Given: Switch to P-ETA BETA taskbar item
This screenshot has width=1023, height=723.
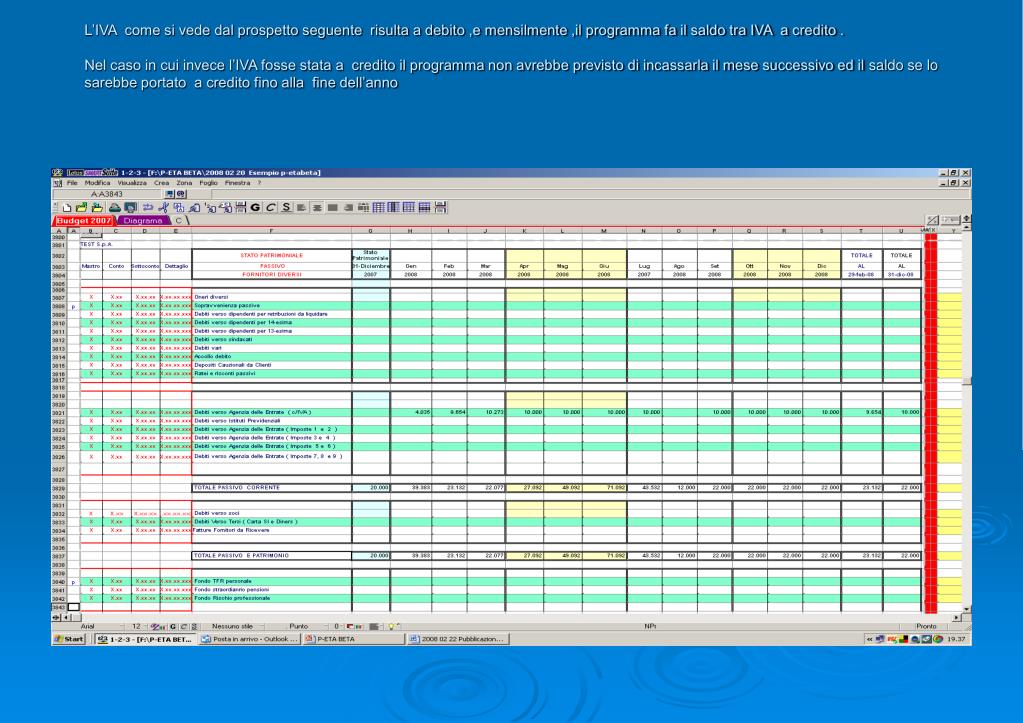Looking at the screenshot, I should tap(353, 639).
